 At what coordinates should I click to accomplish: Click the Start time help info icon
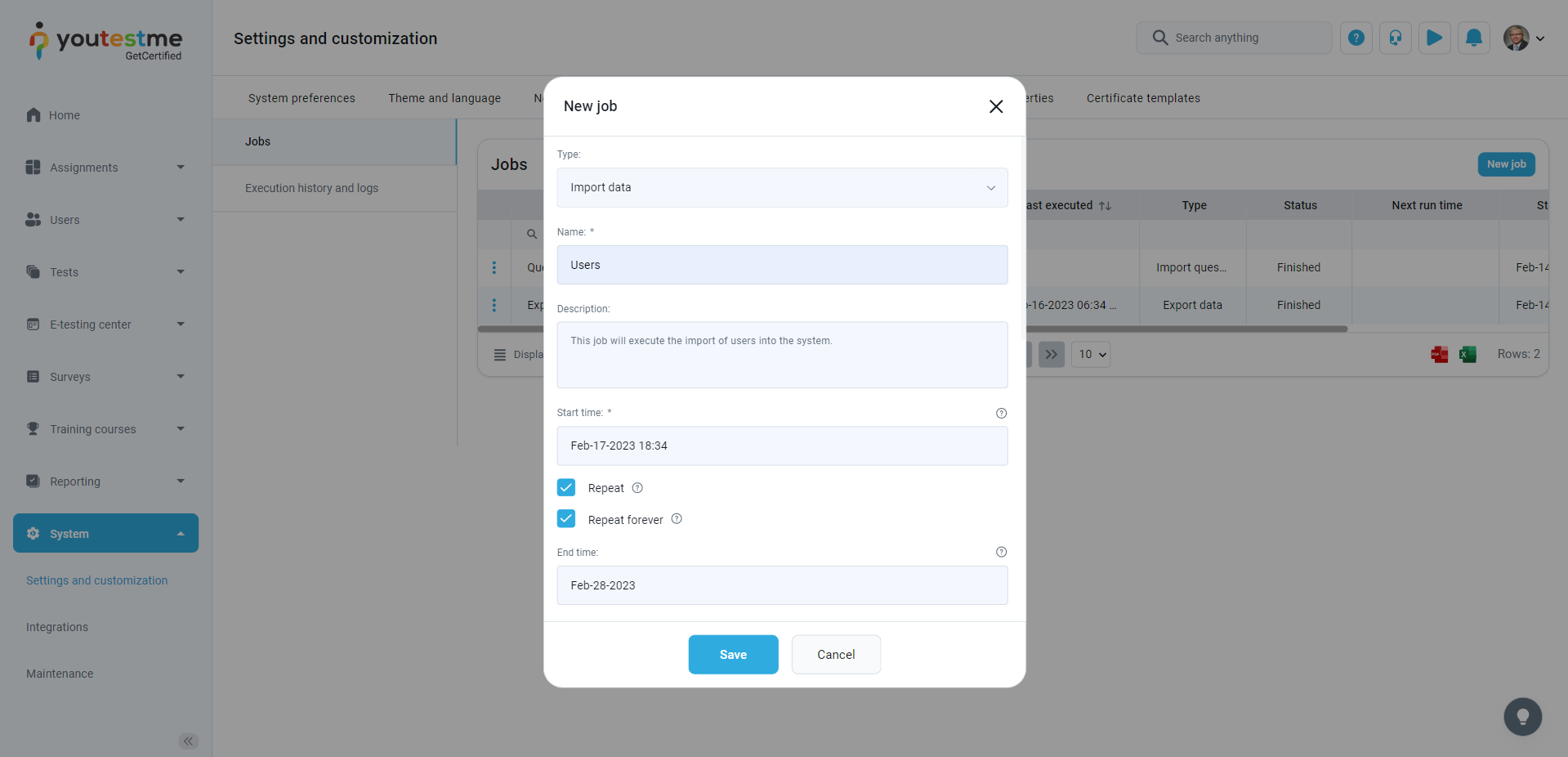(x=1001, y=413)
